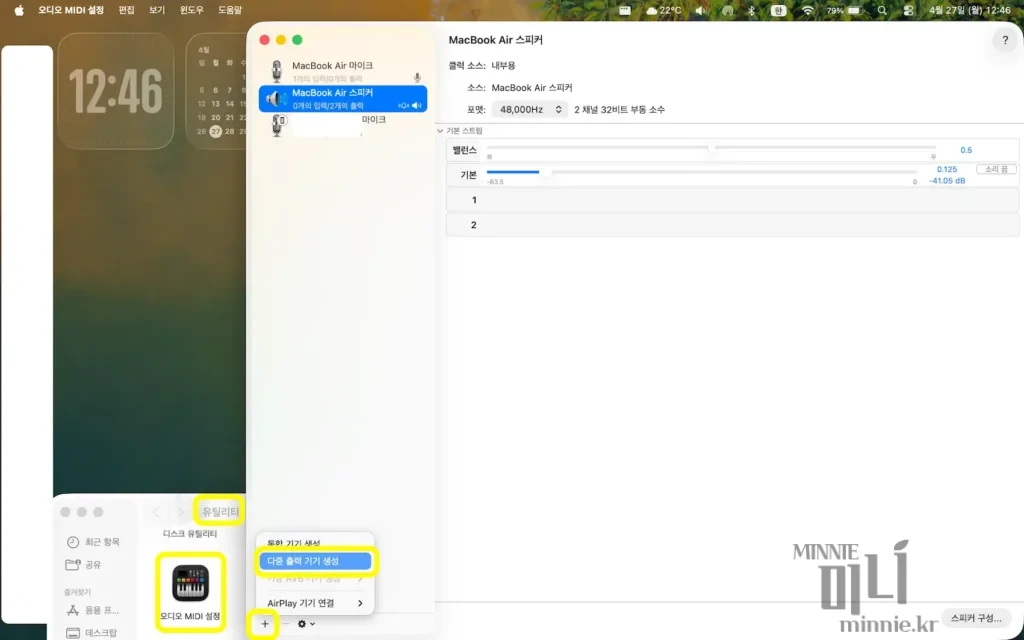Open 공유 in Finder sidebar

coord(83,565)
